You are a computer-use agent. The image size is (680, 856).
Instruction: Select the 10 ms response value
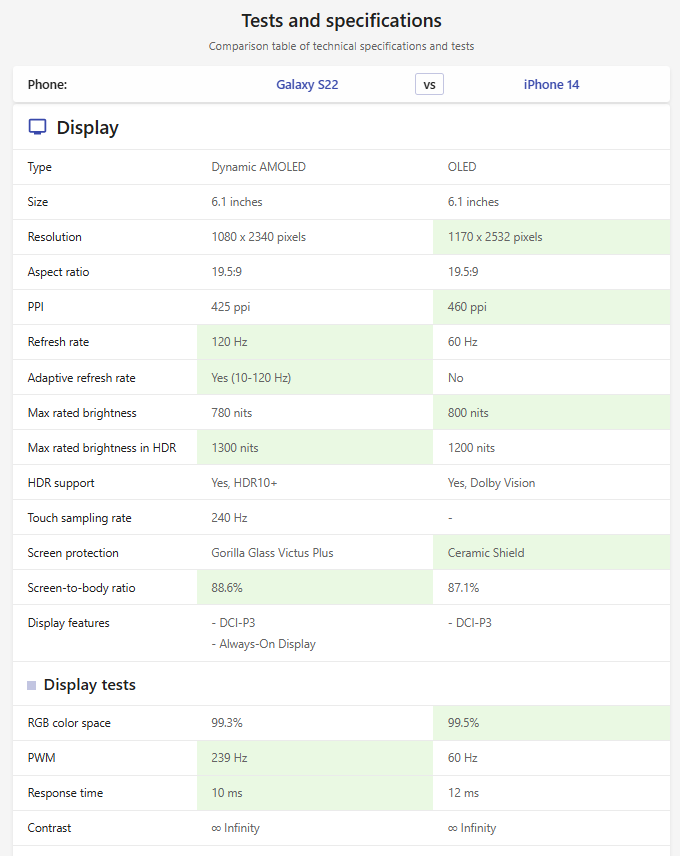[x=227, y=793]
